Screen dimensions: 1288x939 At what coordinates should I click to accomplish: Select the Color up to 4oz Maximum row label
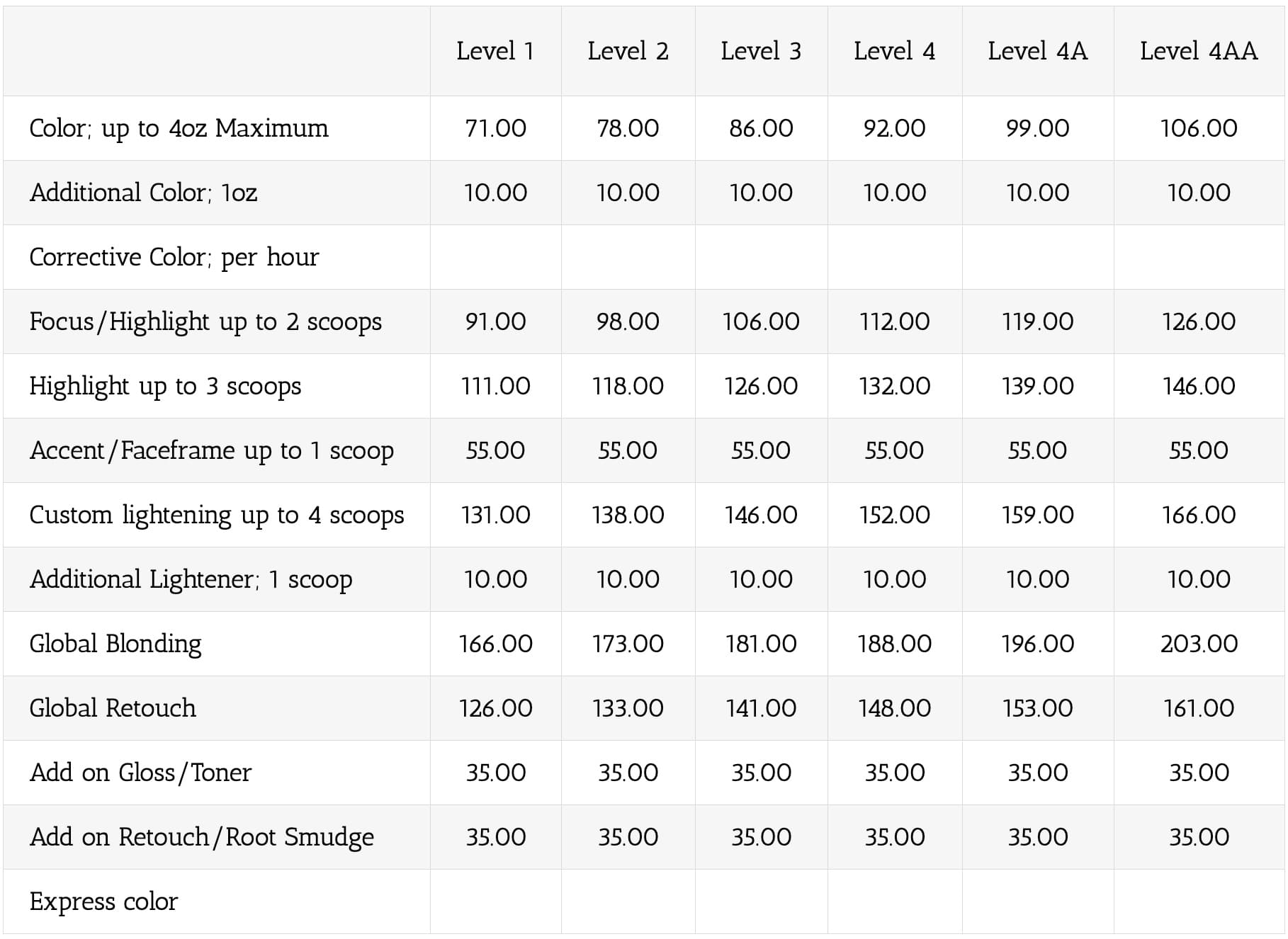click(179, 128)
